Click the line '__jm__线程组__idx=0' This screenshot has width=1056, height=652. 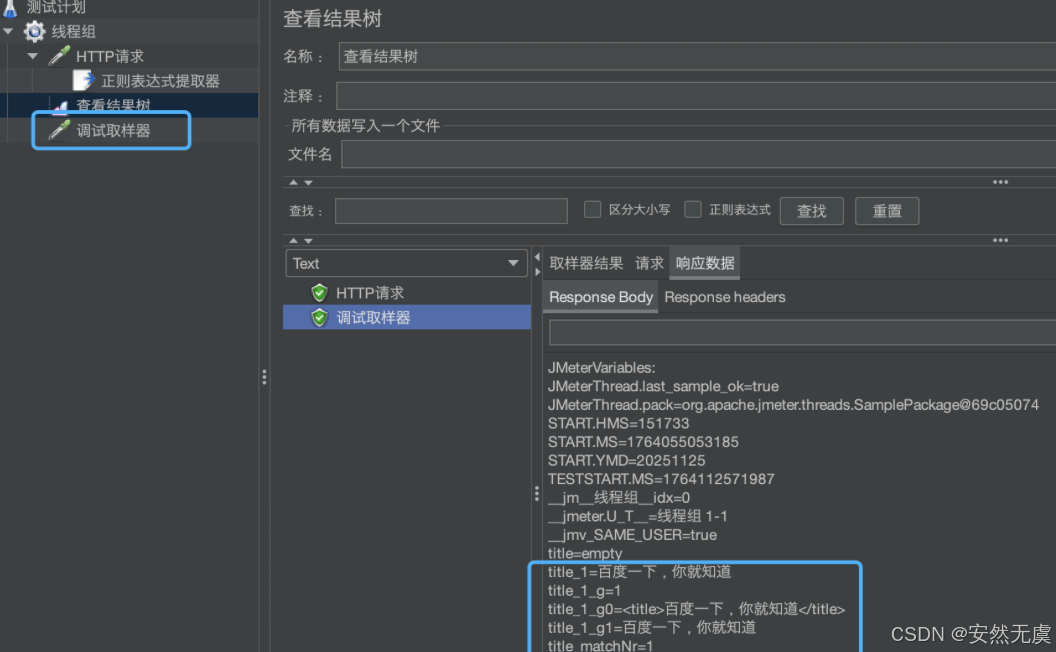[x=619, y=498]
